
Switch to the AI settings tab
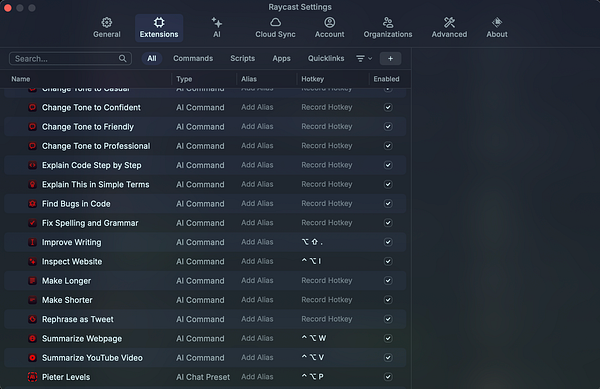(x=217, y=28)
